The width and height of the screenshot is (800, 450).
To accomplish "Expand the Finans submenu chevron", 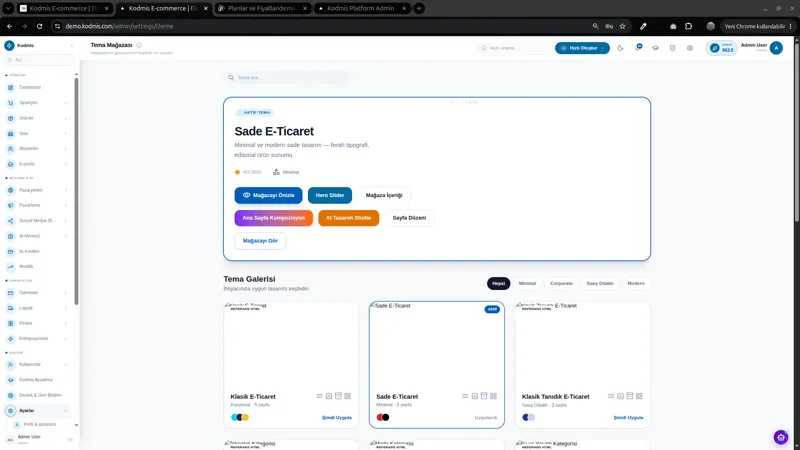I will coord(66,323).
